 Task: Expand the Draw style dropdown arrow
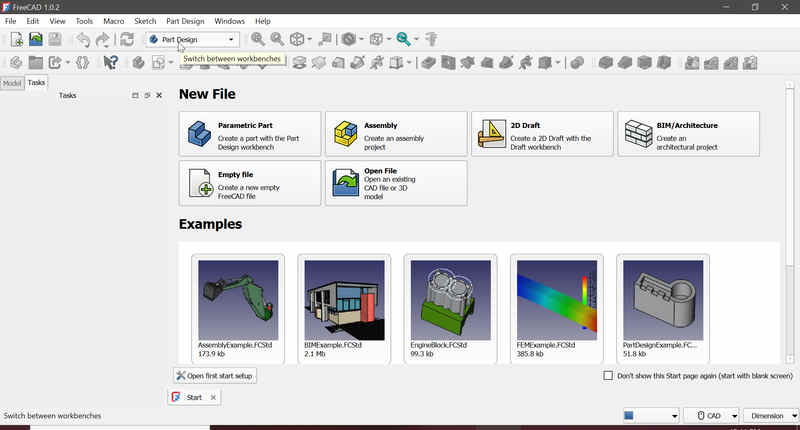click(x=362, y=39)
